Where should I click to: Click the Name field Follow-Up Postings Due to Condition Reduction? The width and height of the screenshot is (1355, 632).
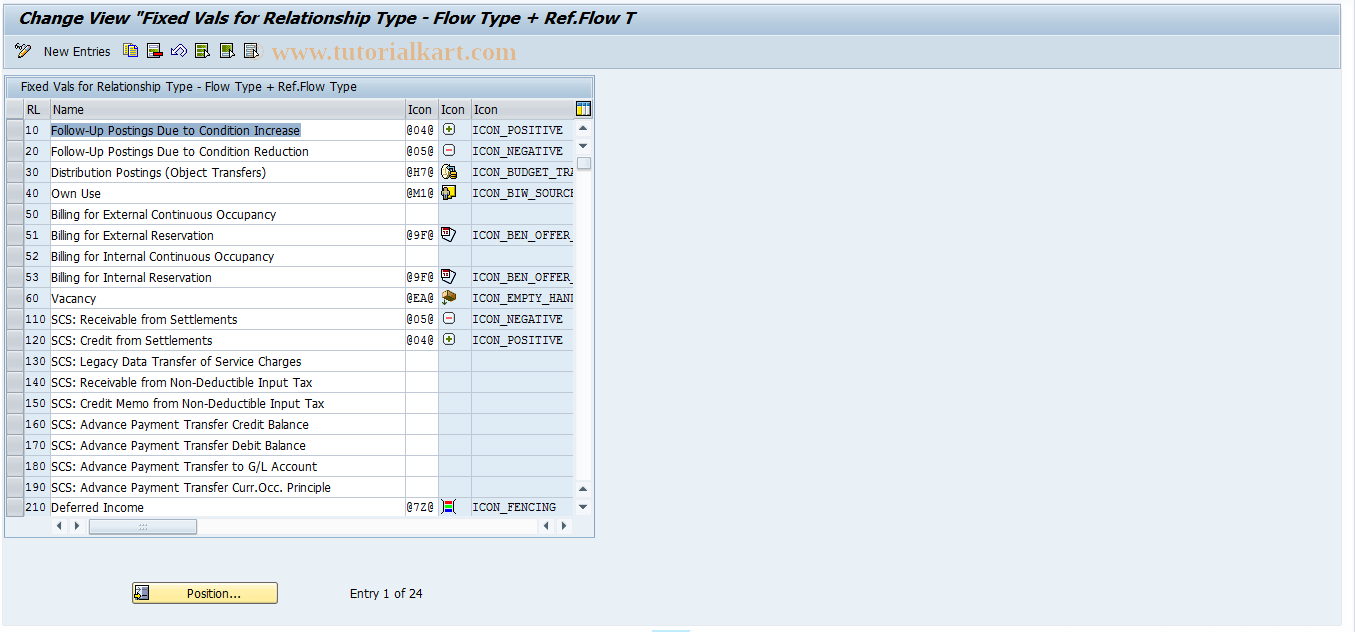click(227, 151)
